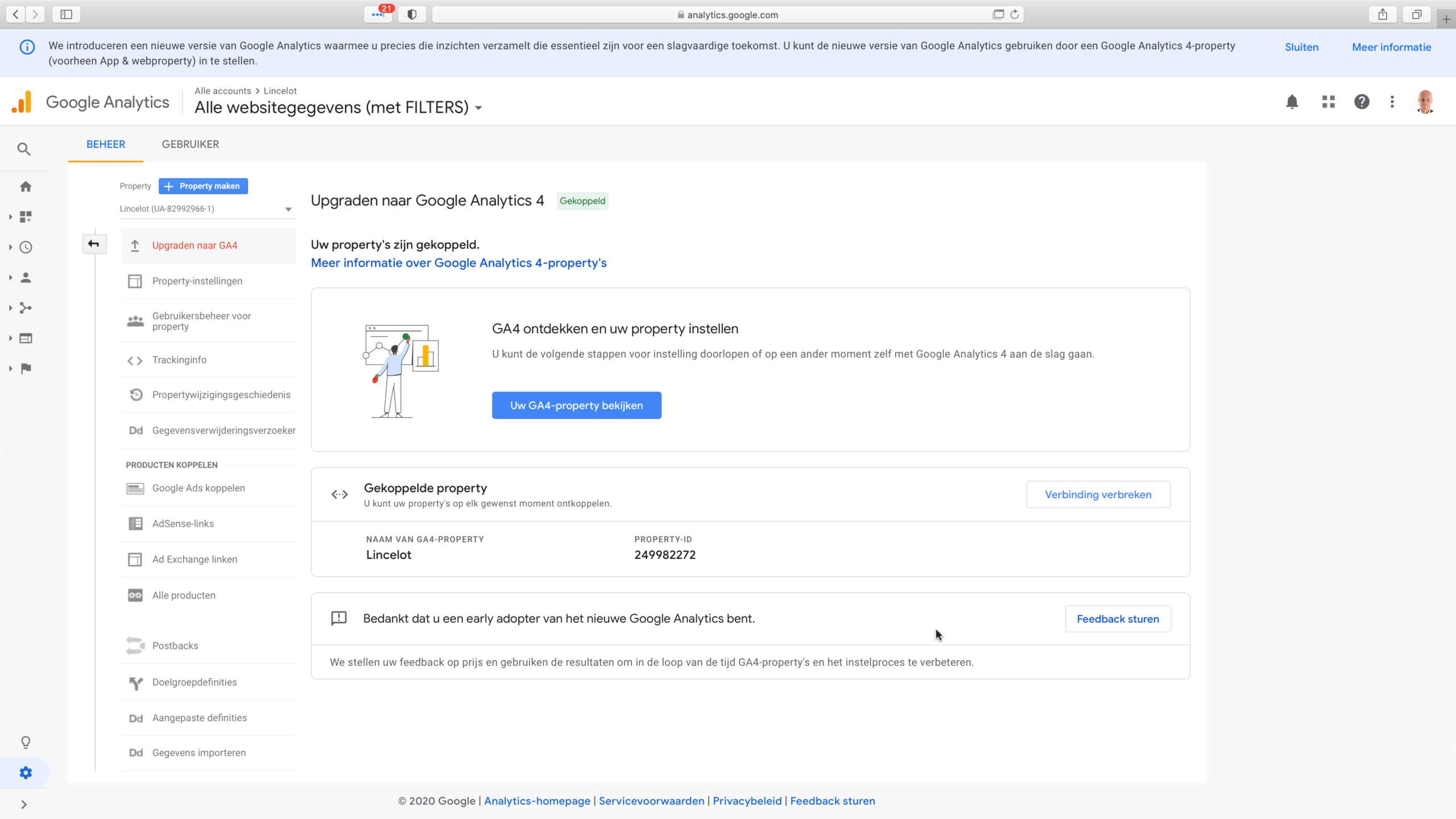Screen dimensions: 1456x819
Task: Click the browser back arrow
Action: (x=16, y=14)
